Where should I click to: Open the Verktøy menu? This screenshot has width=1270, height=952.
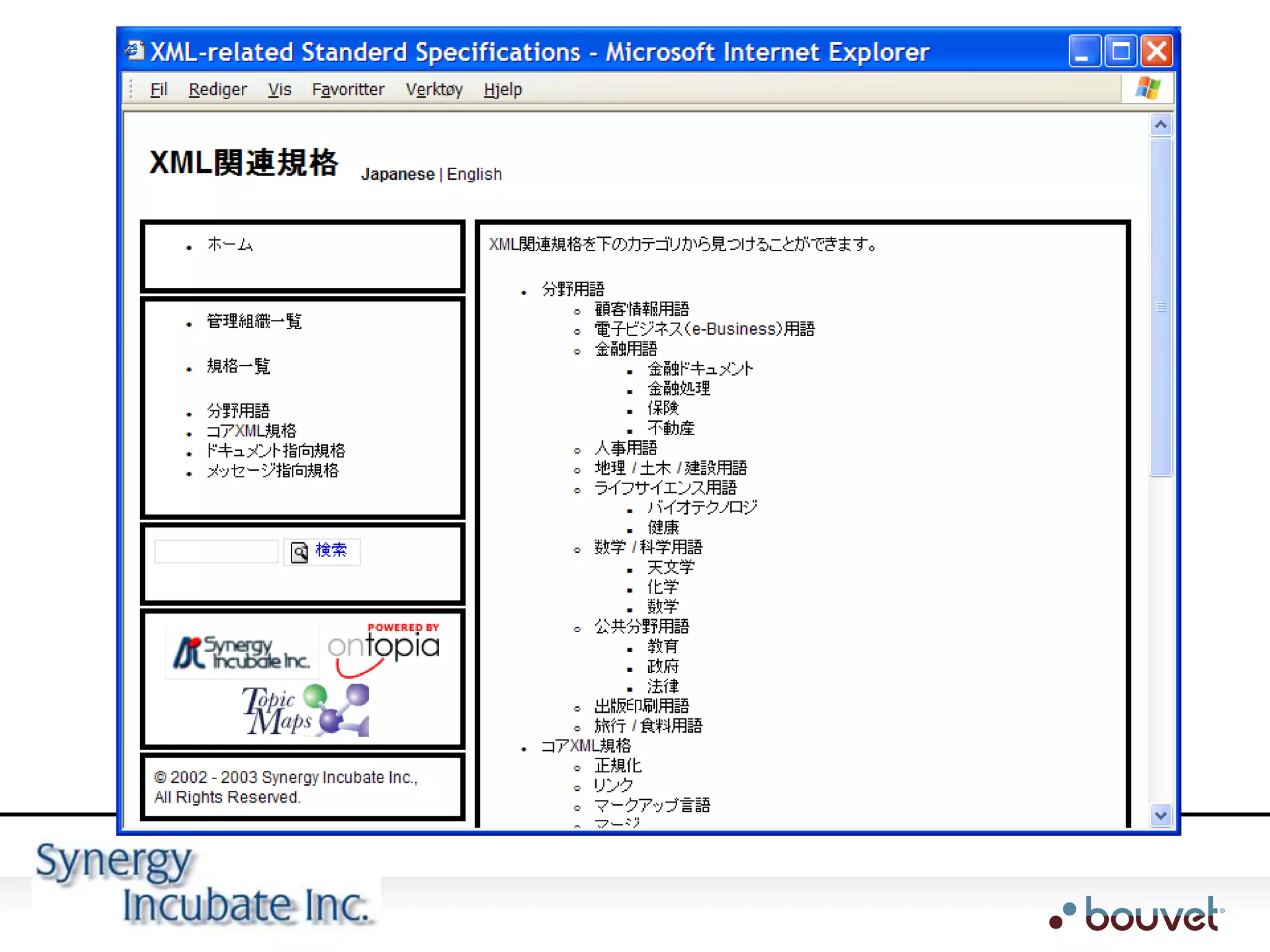[434, 90]
